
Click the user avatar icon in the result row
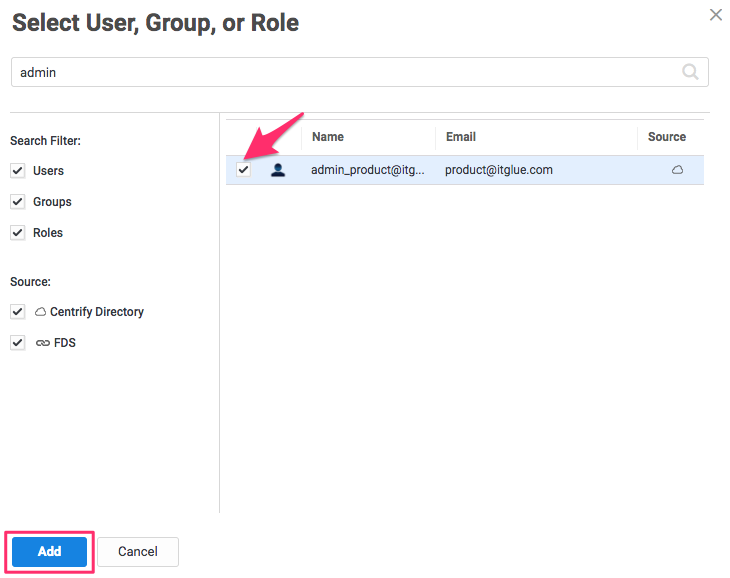278,170
